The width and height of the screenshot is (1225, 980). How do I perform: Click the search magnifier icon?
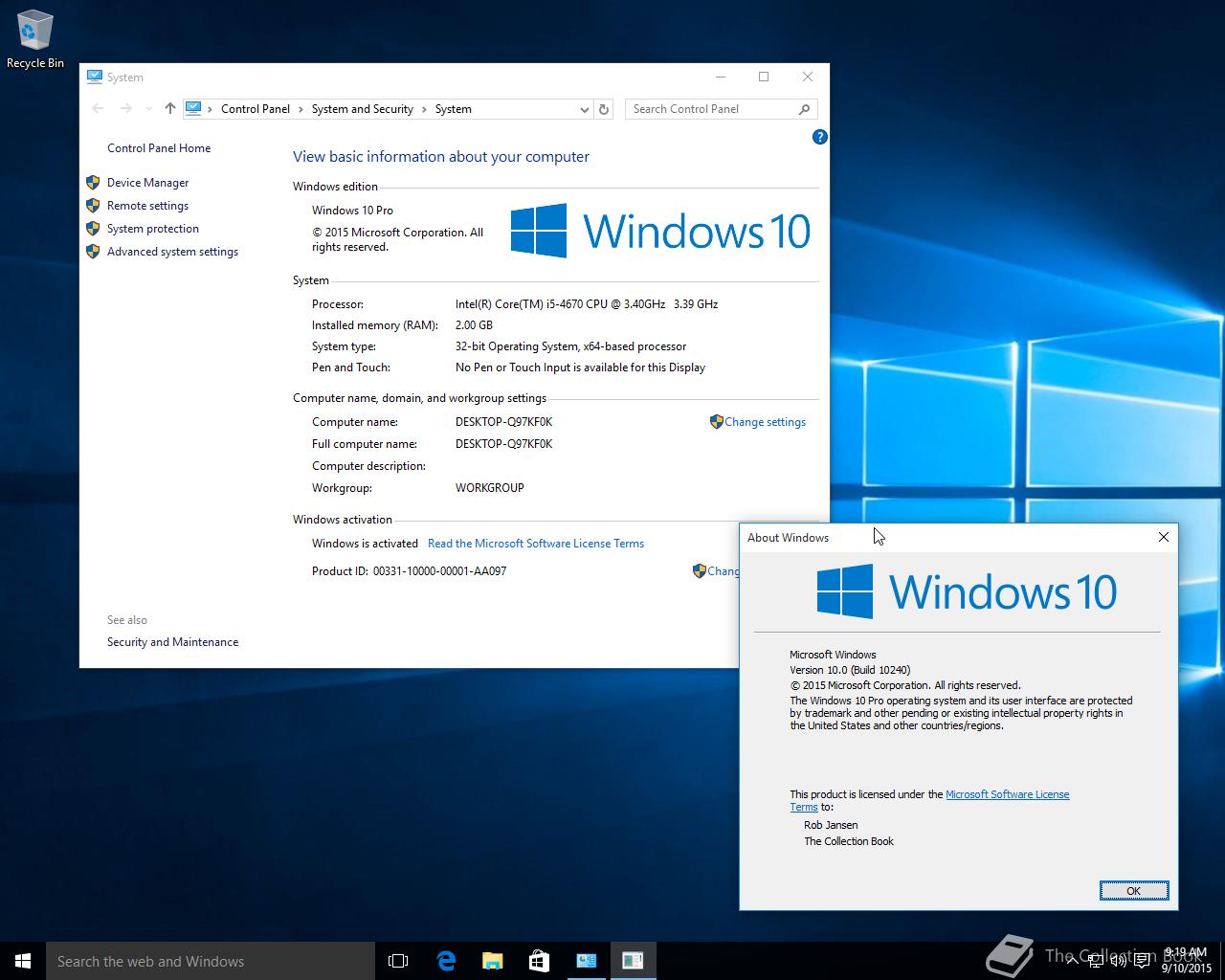coord(805,109)
